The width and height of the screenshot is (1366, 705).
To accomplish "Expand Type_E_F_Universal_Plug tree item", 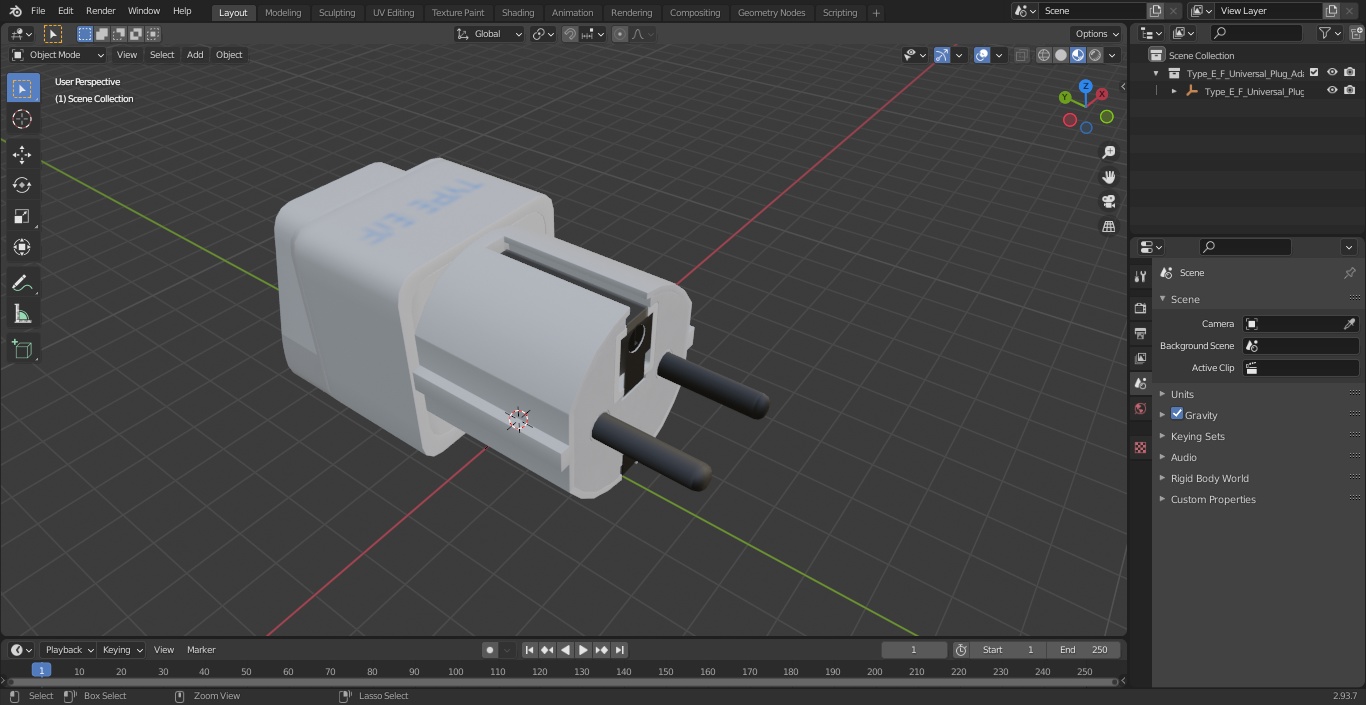I will pyautogui.click(x=1174, y=91).
